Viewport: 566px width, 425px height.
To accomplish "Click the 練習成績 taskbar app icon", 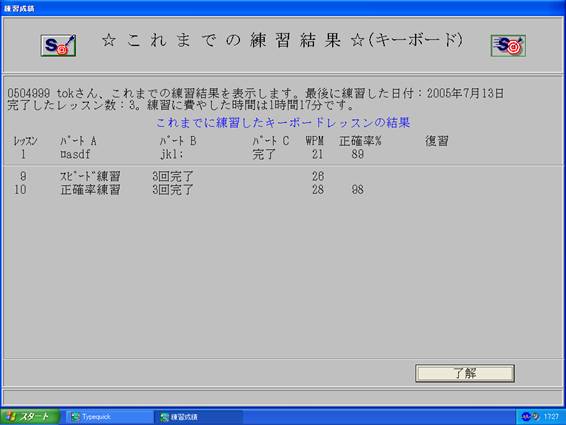I will coord(165,417).
